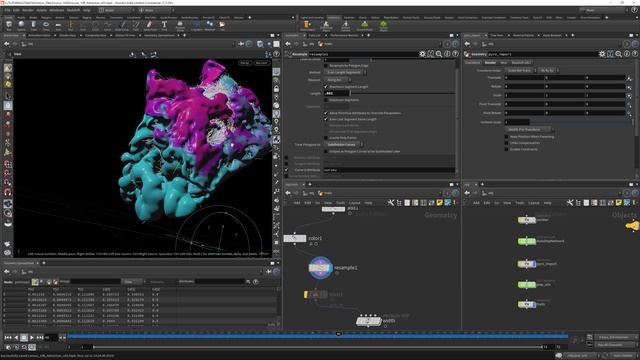Enable Keep Position When Parenting checkbox
640x360 pixels.
pyautogui.click(x=507, y=136)
